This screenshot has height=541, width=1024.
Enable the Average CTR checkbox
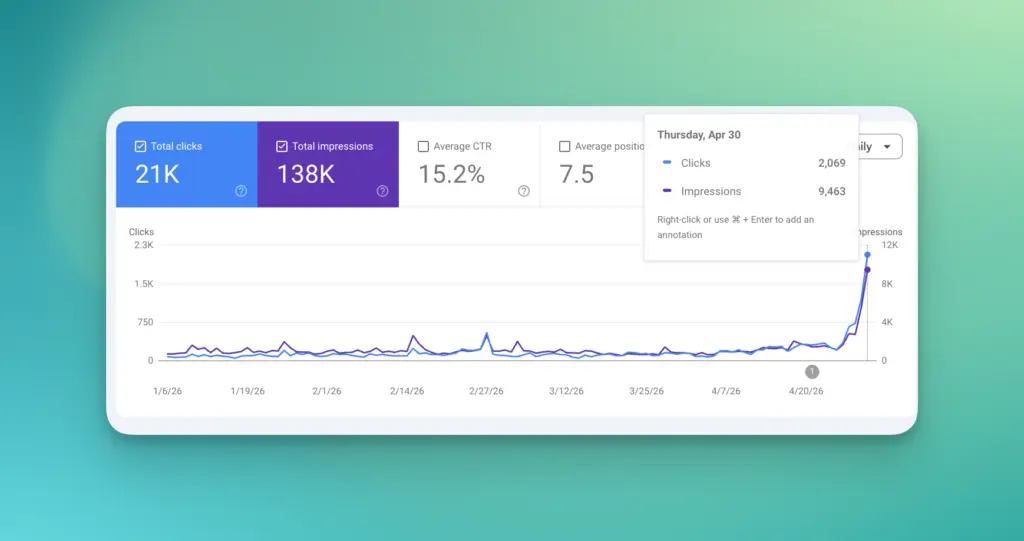tap(423, 146)
